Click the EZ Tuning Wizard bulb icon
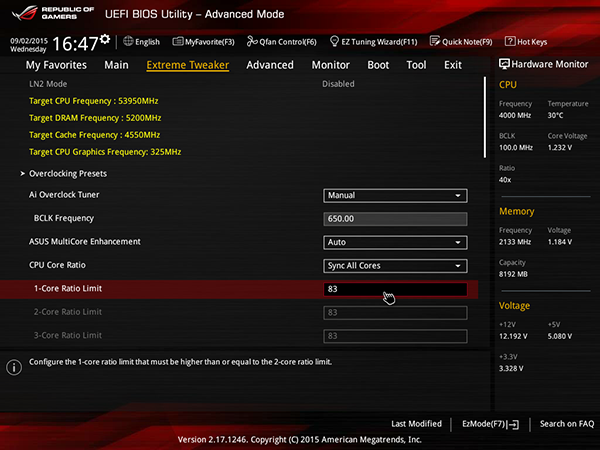This screenshot has width=600, height=450. pyautogui.click(x=334, y=41)
